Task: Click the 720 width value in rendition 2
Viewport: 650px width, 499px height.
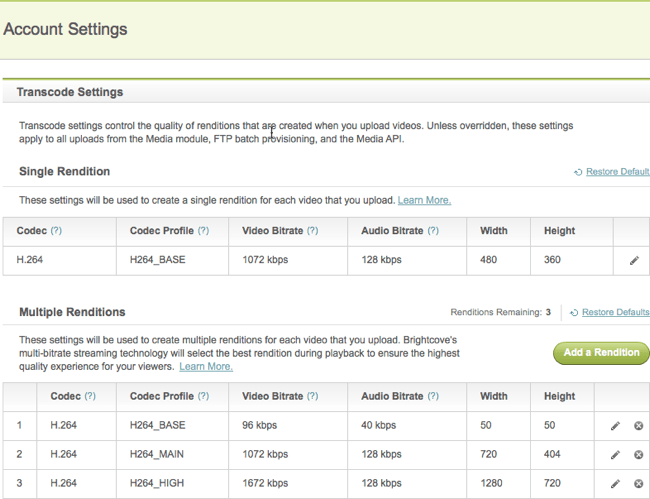Action: coord(488,454)
